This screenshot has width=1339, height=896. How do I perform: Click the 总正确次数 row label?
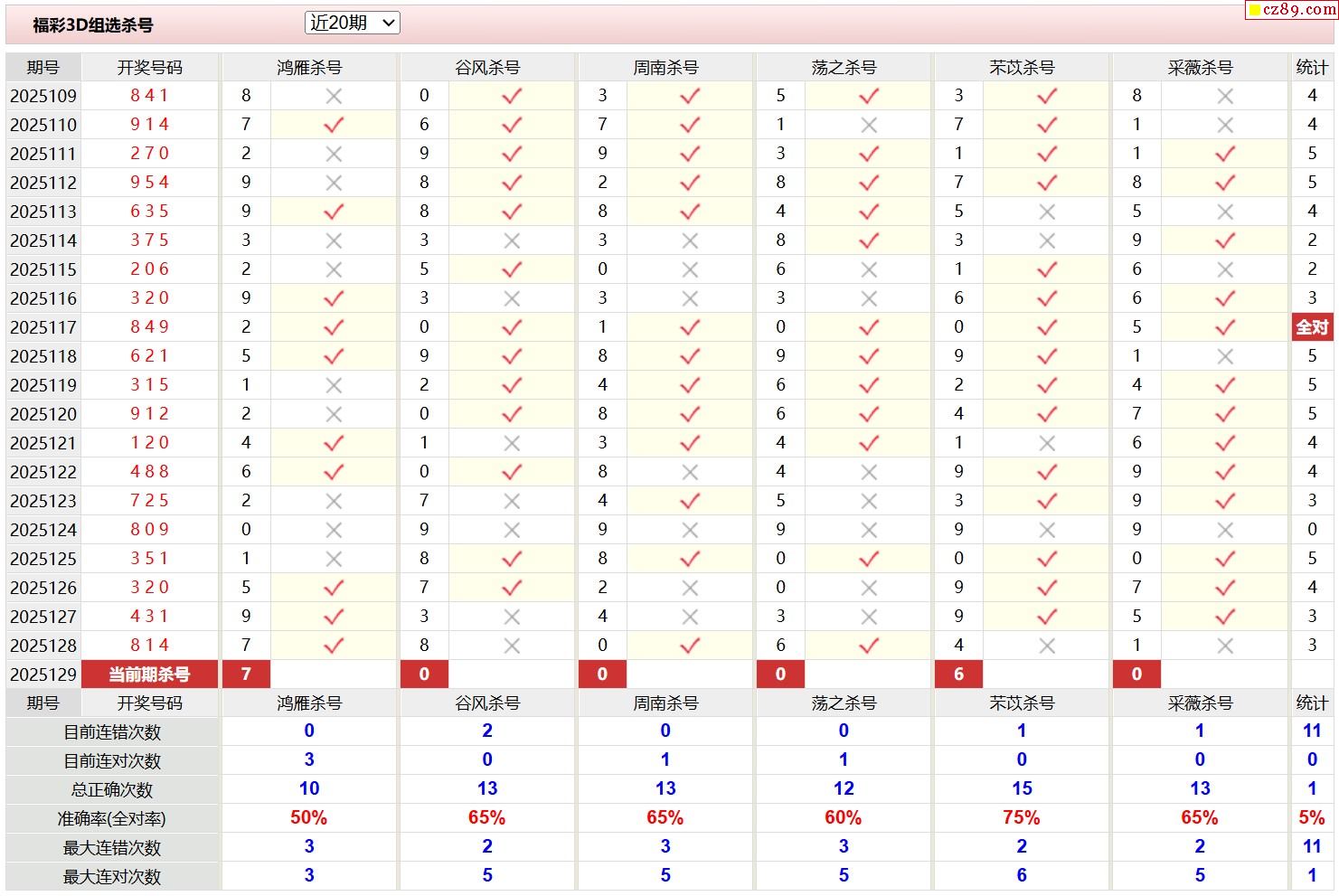pos(112,790)
